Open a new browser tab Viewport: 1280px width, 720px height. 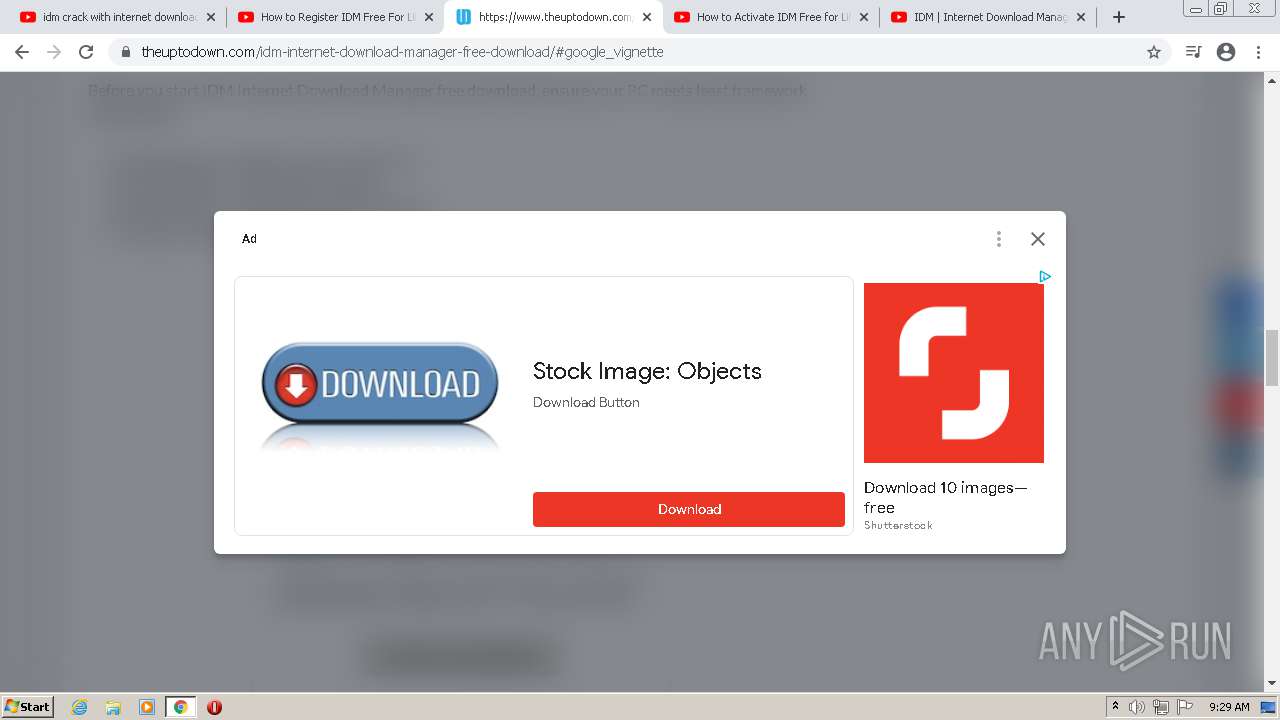tap(1119, 17)
